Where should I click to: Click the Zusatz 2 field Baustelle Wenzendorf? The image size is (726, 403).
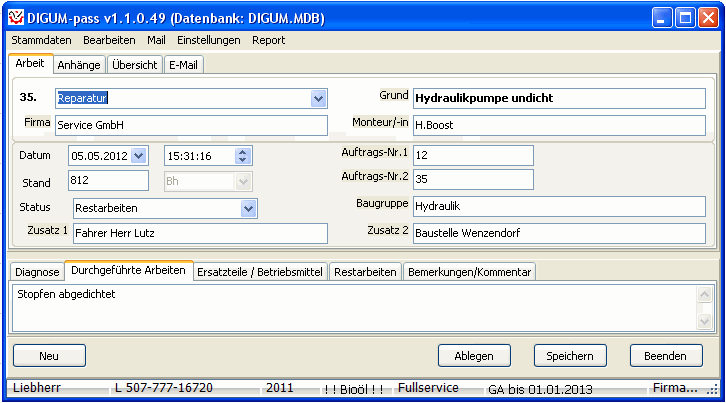coord(559,233)
